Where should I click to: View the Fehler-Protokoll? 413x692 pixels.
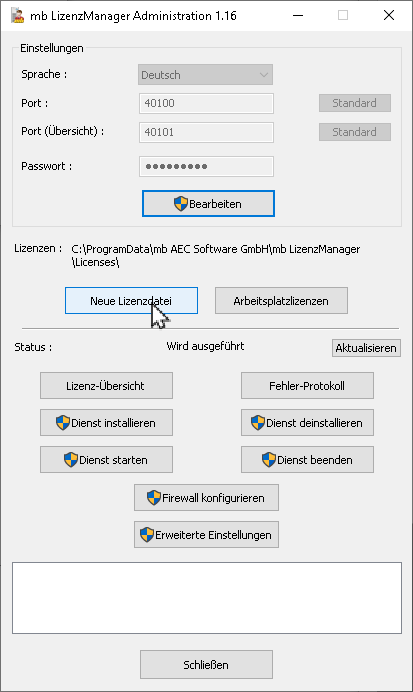click(307, 385)
